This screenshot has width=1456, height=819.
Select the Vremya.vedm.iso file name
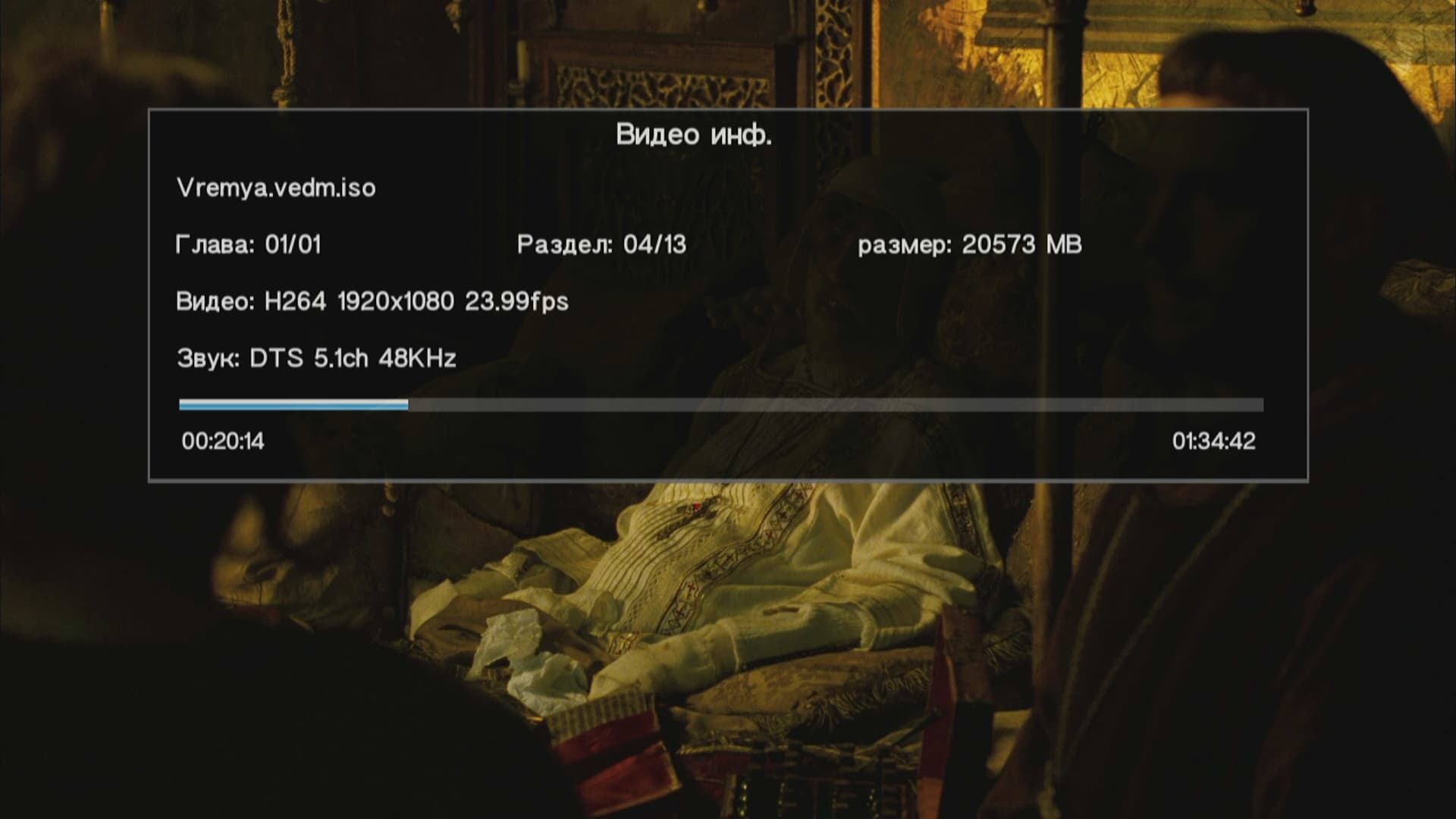point(276,188)
